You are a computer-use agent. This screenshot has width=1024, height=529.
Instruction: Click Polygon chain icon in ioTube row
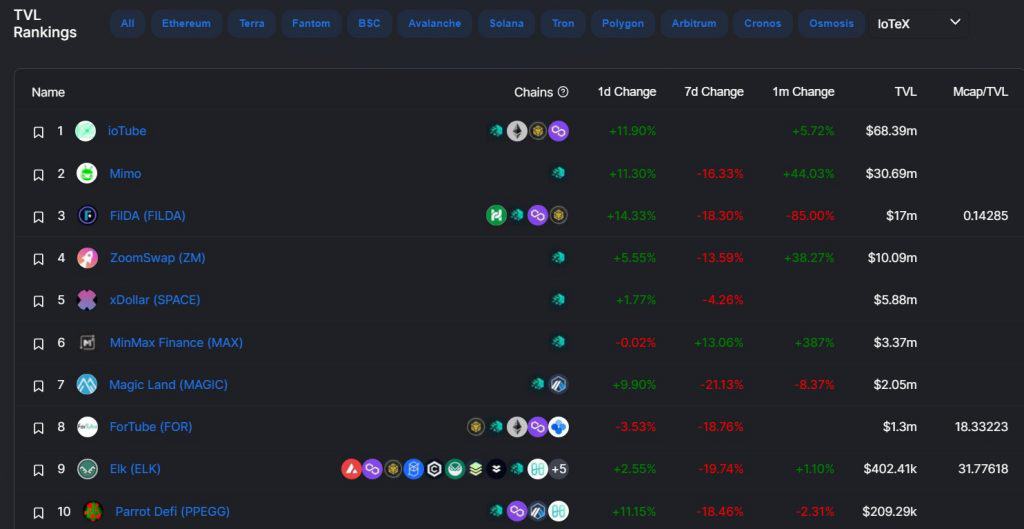pos(558,131)
